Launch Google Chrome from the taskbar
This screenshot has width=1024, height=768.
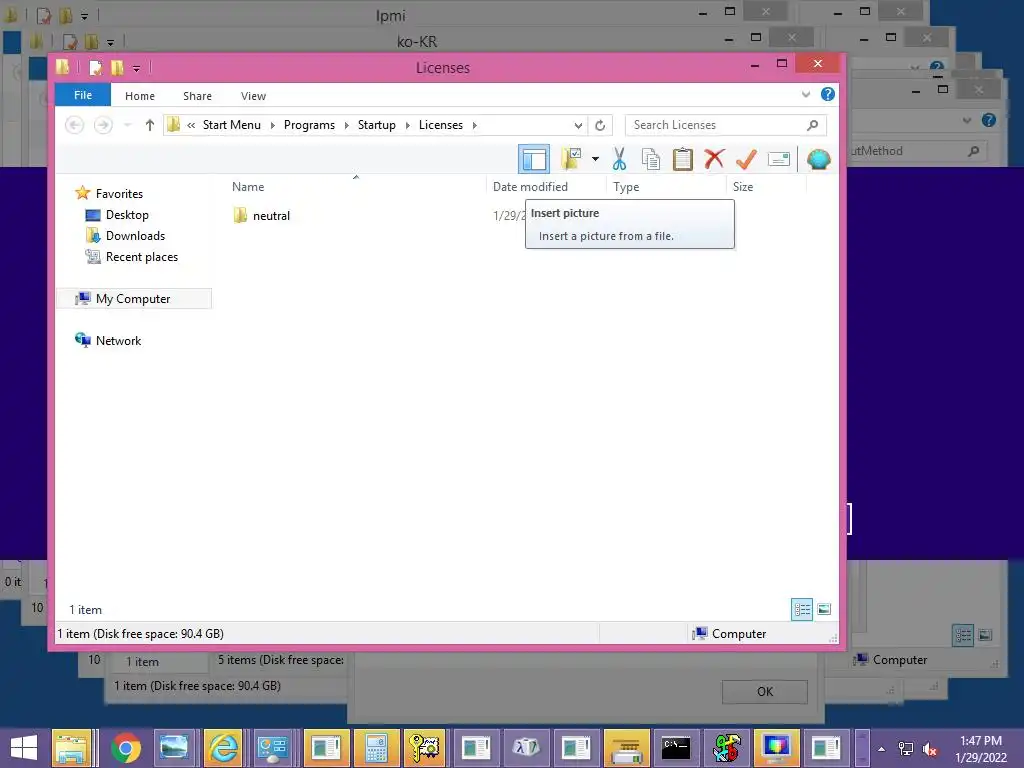pos(125,748)
